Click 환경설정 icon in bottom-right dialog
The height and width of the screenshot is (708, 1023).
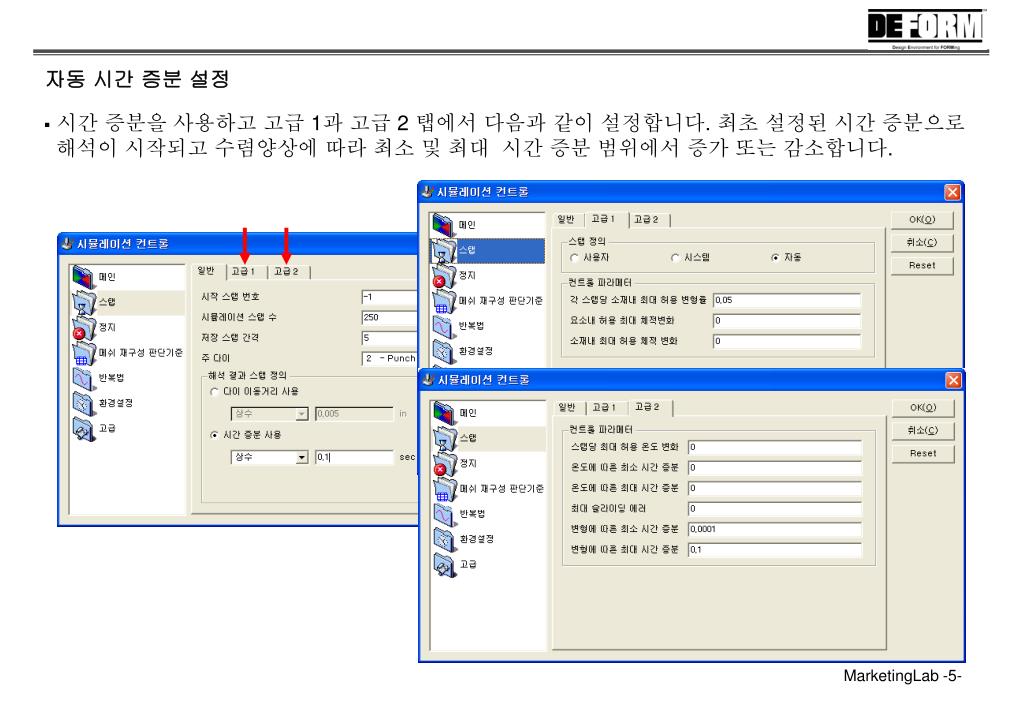tap(445, 539)
